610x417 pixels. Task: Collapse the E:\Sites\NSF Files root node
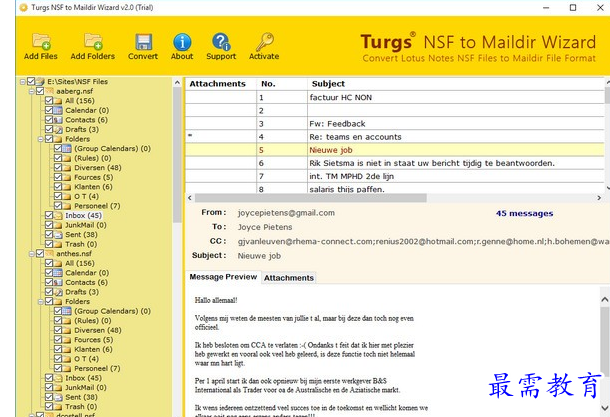[23, 82]
